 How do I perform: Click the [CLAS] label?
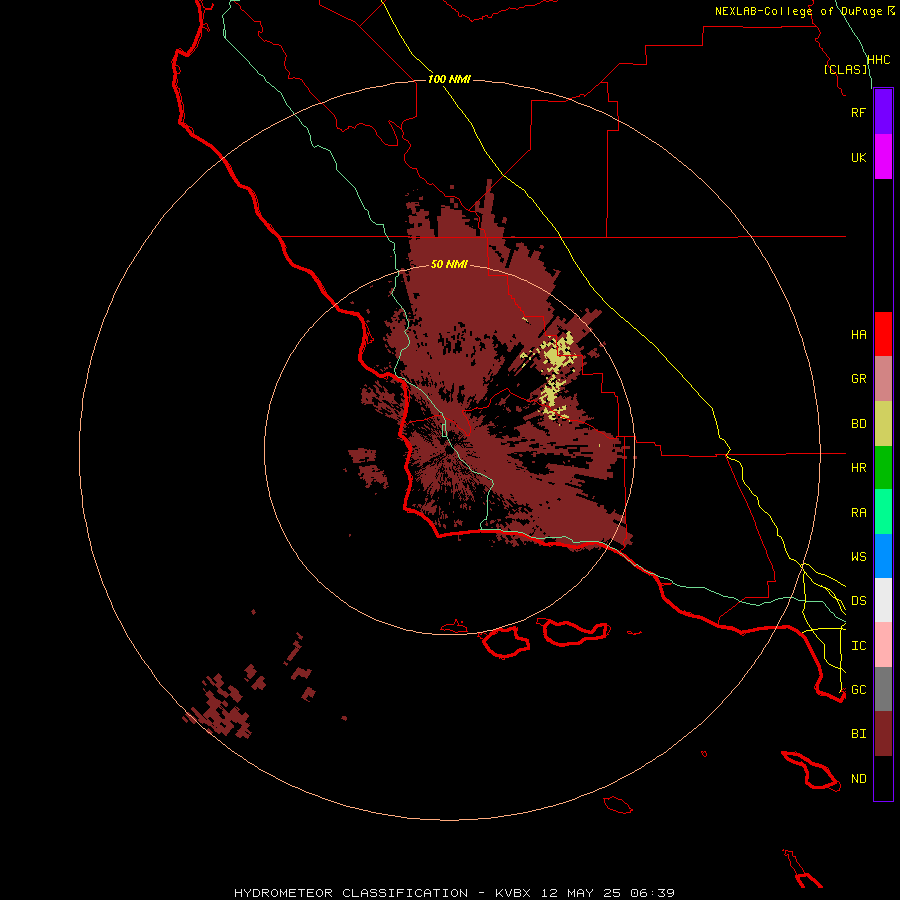(845, 69)
